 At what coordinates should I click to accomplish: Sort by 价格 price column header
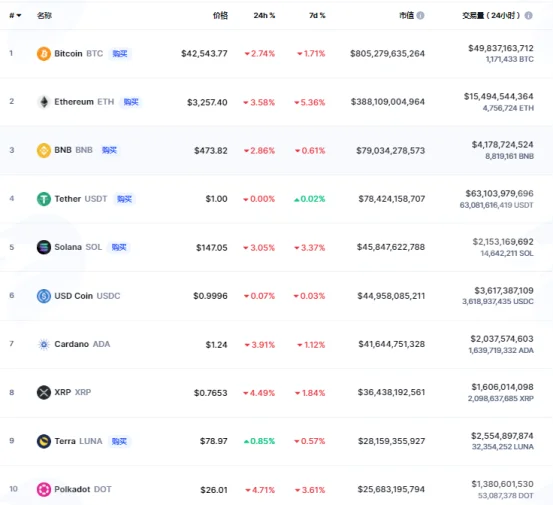220,16
